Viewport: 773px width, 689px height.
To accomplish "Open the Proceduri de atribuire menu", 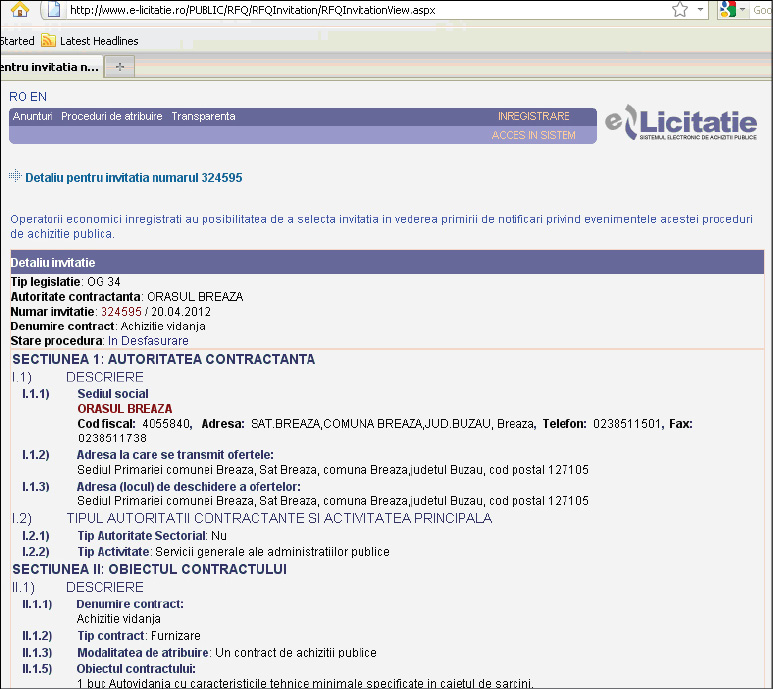I will (x=111, y=116).
